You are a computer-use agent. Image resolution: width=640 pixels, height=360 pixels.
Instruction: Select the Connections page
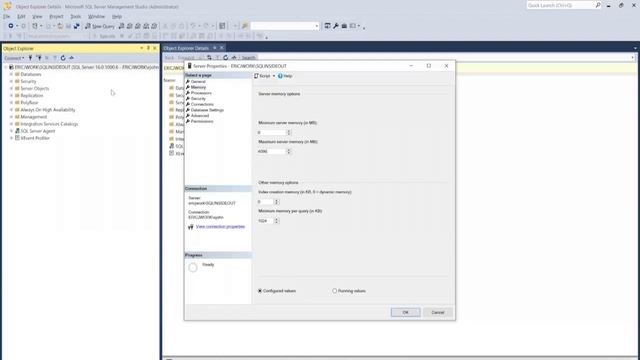(x=202, y=104)
